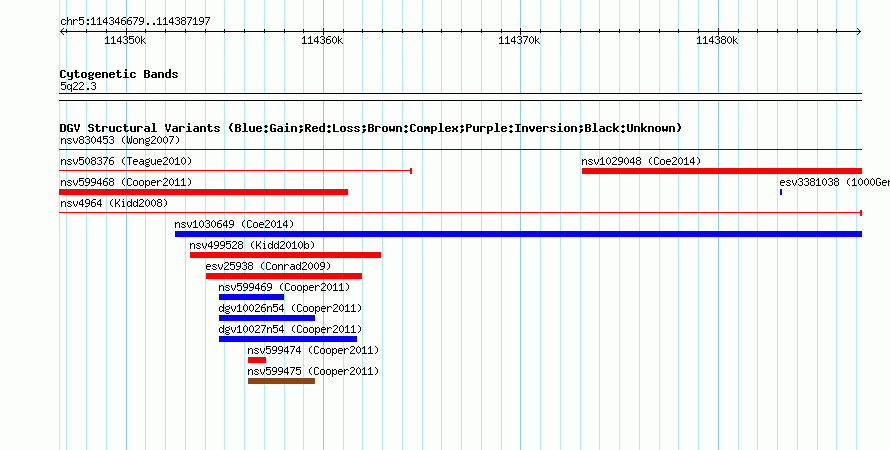Open the nsv1029048 (Coe2014) label
The width and height of the screenshot is (890, 450).
click(641, 161)
